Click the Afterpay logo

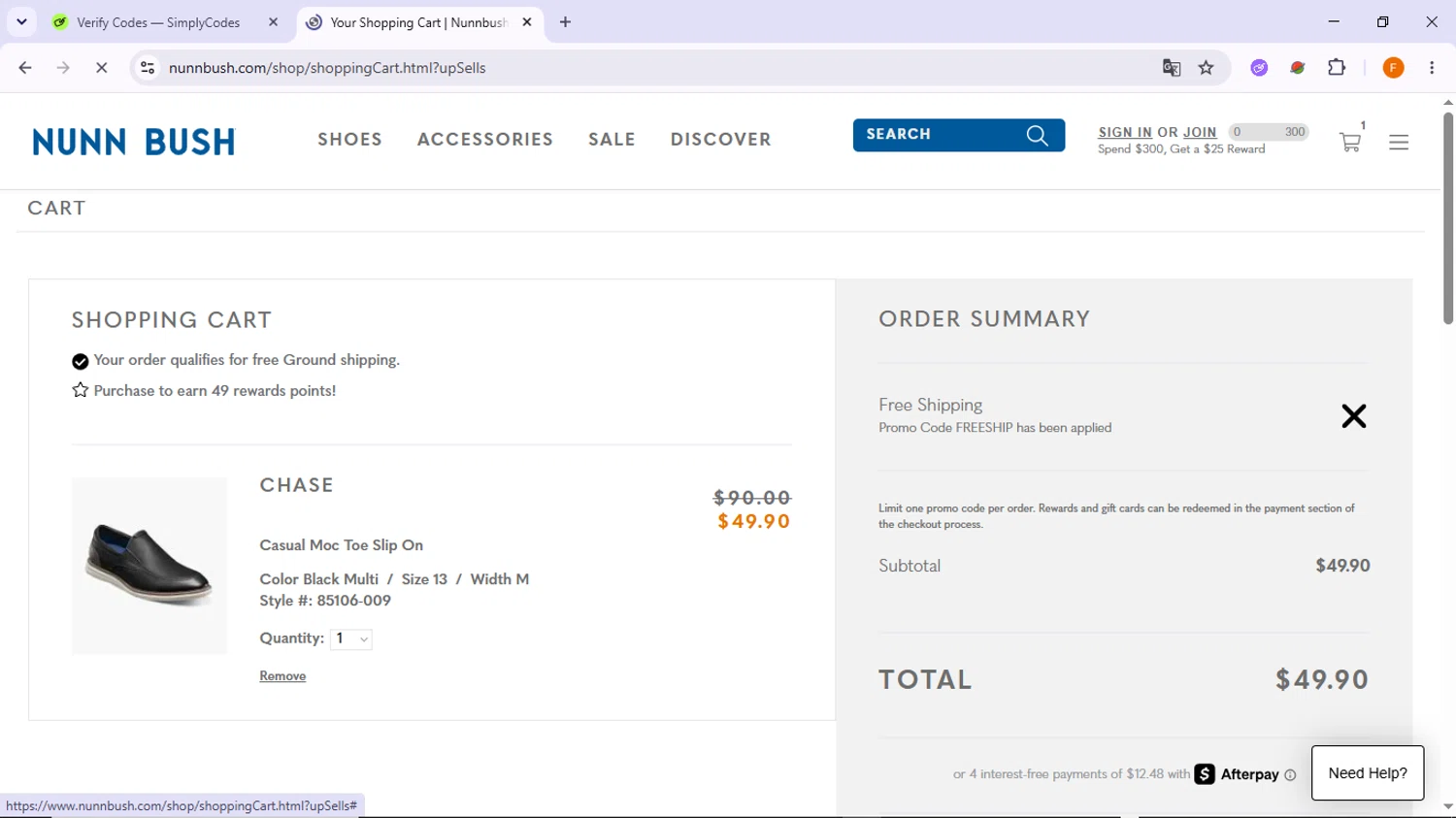[x=1237, y=774]
